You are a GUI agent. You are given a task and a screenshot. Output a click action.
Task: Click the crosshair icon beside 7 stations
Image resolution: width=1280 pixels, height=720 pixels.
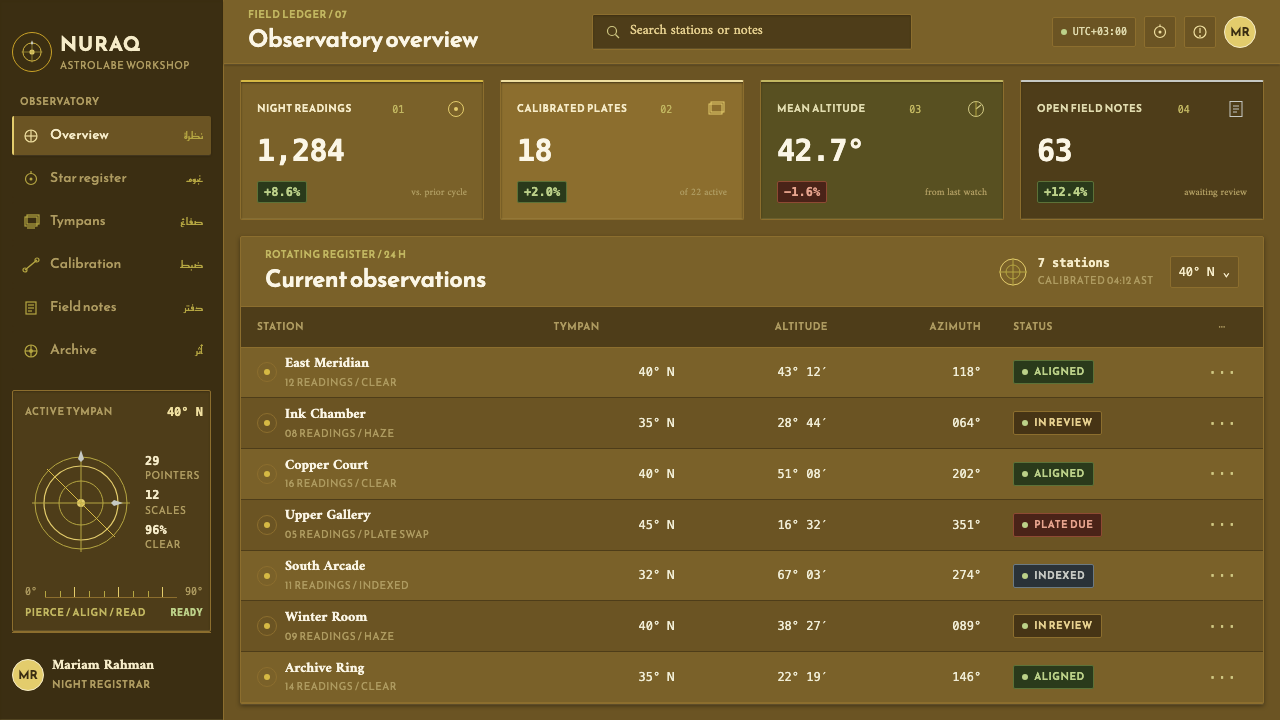coord(1013,272)
